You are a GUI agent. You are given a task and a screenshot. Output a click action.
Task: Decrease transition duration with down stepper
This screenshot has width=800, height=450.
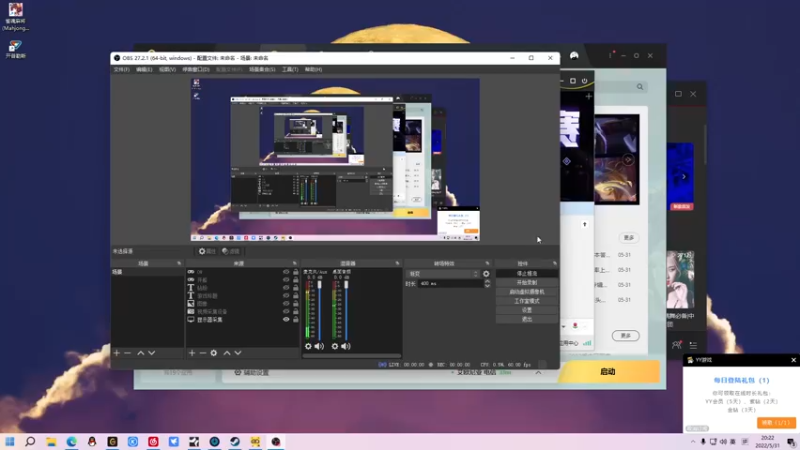point(487,286)
